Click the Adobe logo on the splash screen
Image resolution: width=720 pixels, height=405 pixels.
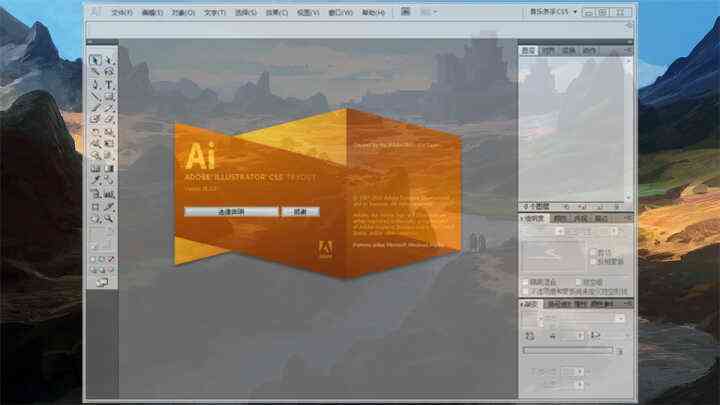(x=325, y=250)
